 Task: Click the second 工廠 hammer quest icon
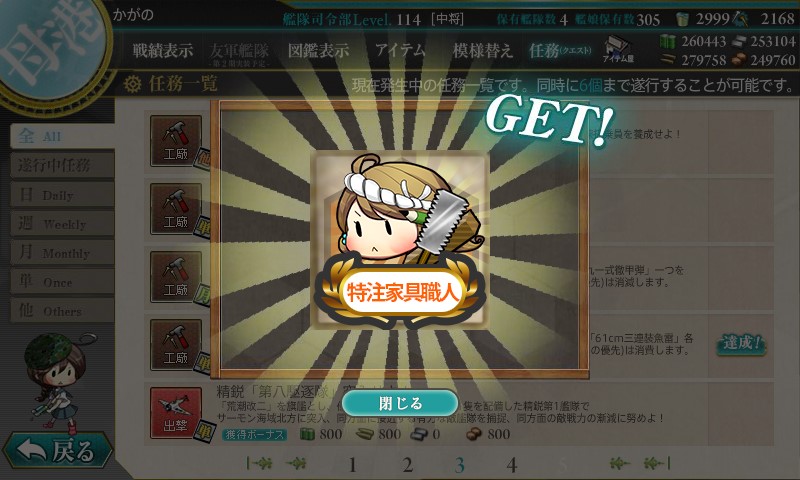(x=176, y=209)
